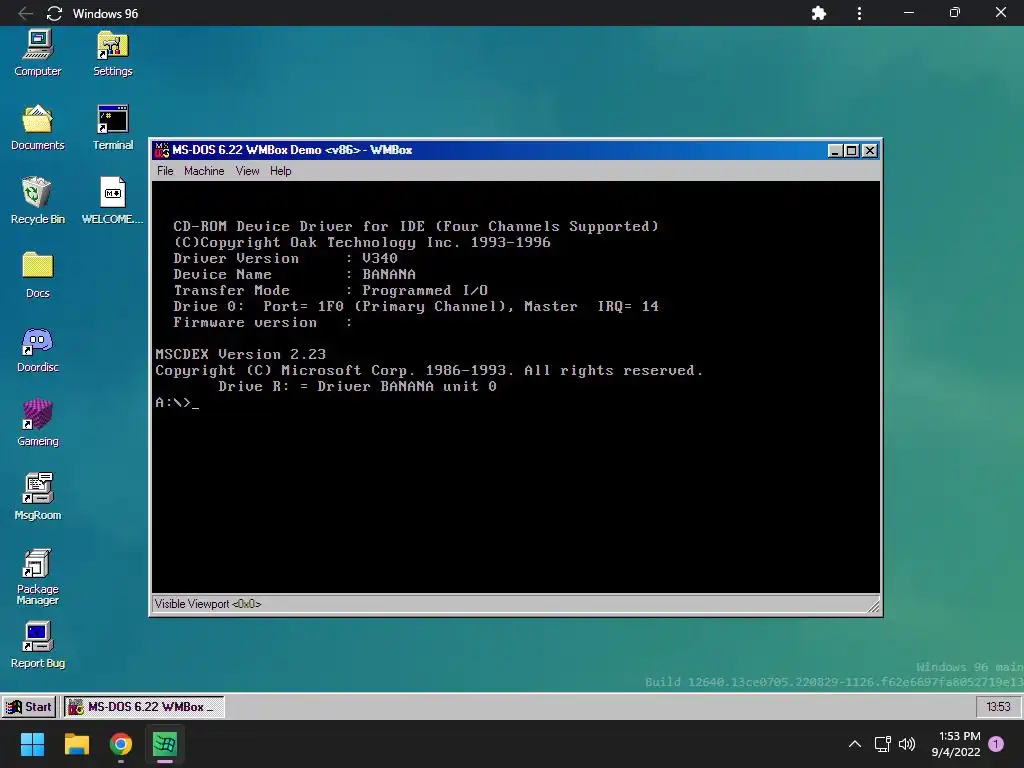The height and width of the screenshot is (768, 1024).
Task: Click the WMBox window title text
Action: [x=292, y=150]
